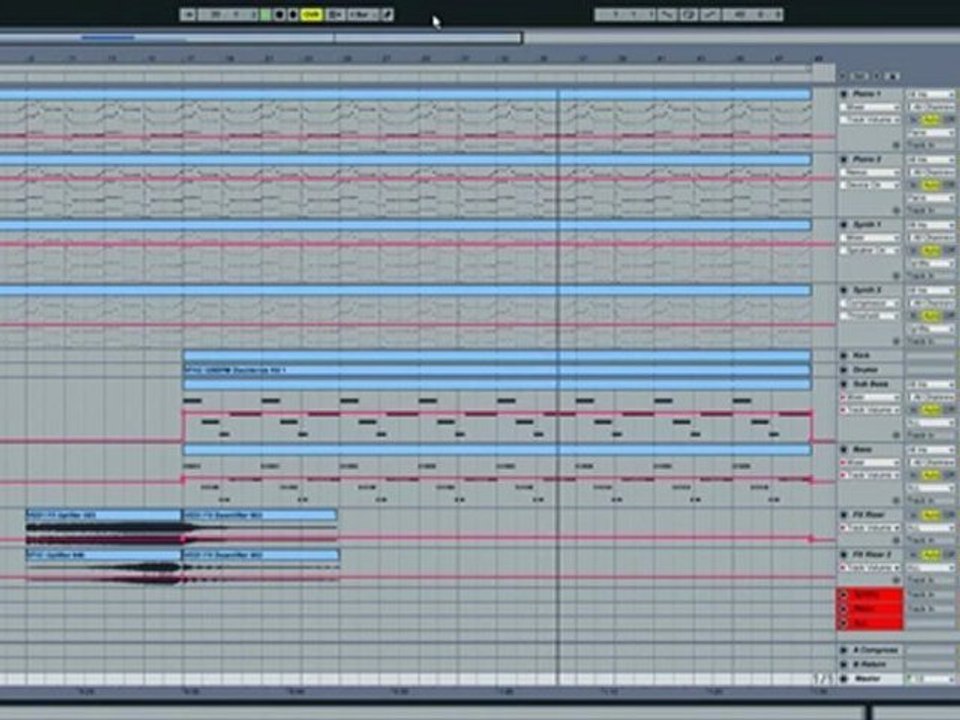Open Piano 1 All Ins input dropdown

click(931, 95)
